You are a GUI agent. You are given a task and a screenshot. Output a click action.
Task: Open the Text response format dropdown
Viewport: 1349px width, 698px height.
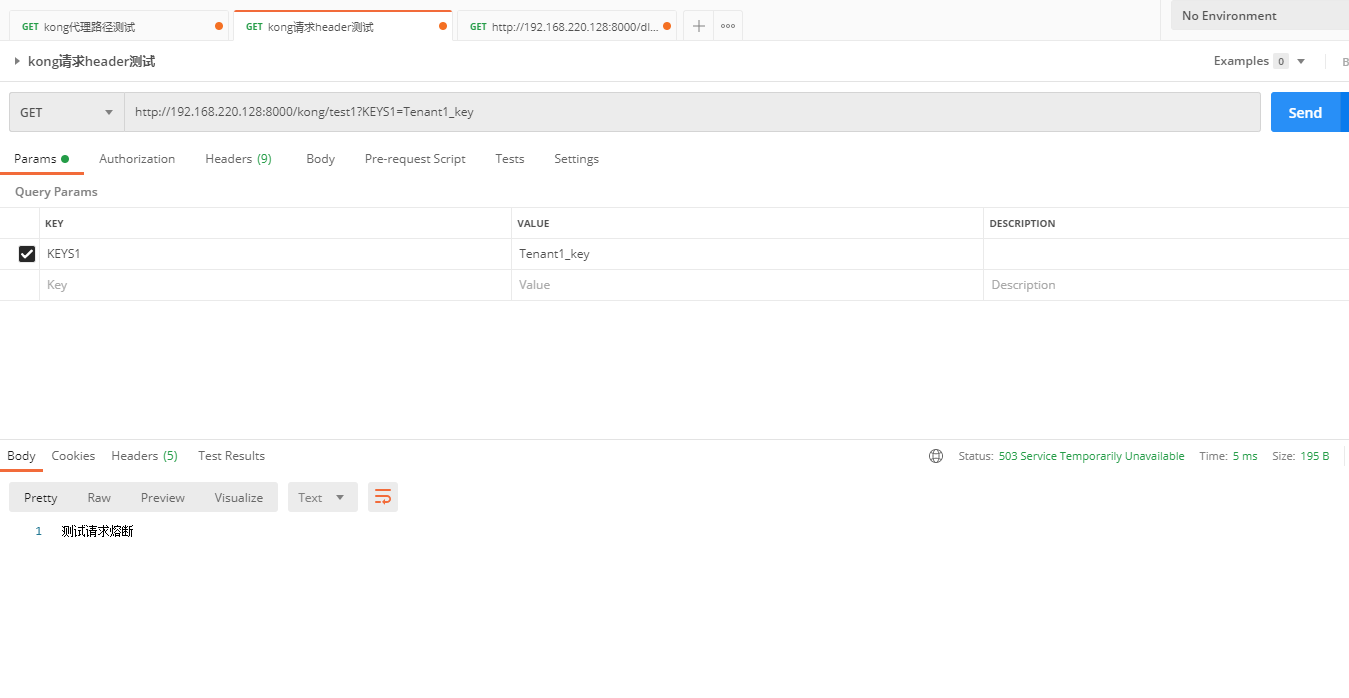323,497
